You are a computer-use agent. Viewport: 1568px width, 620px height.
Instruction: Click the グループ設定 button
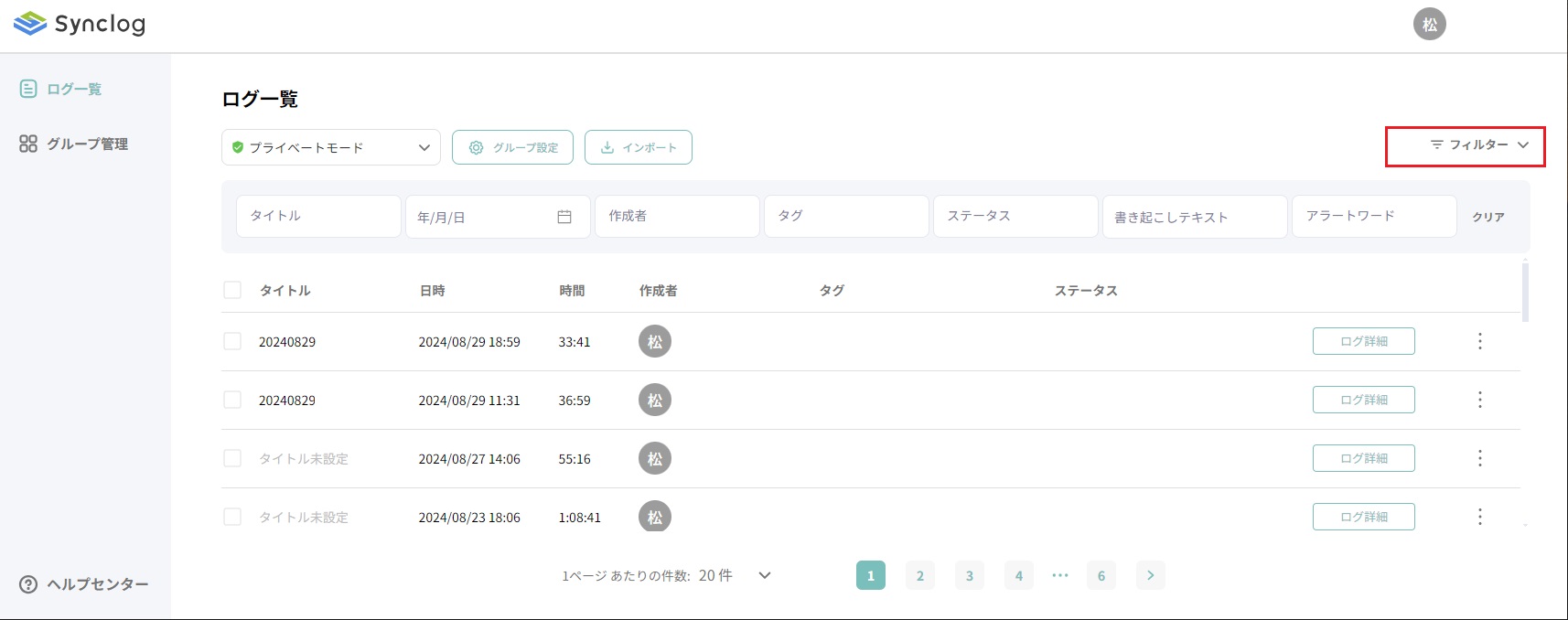tap(512, 147)
